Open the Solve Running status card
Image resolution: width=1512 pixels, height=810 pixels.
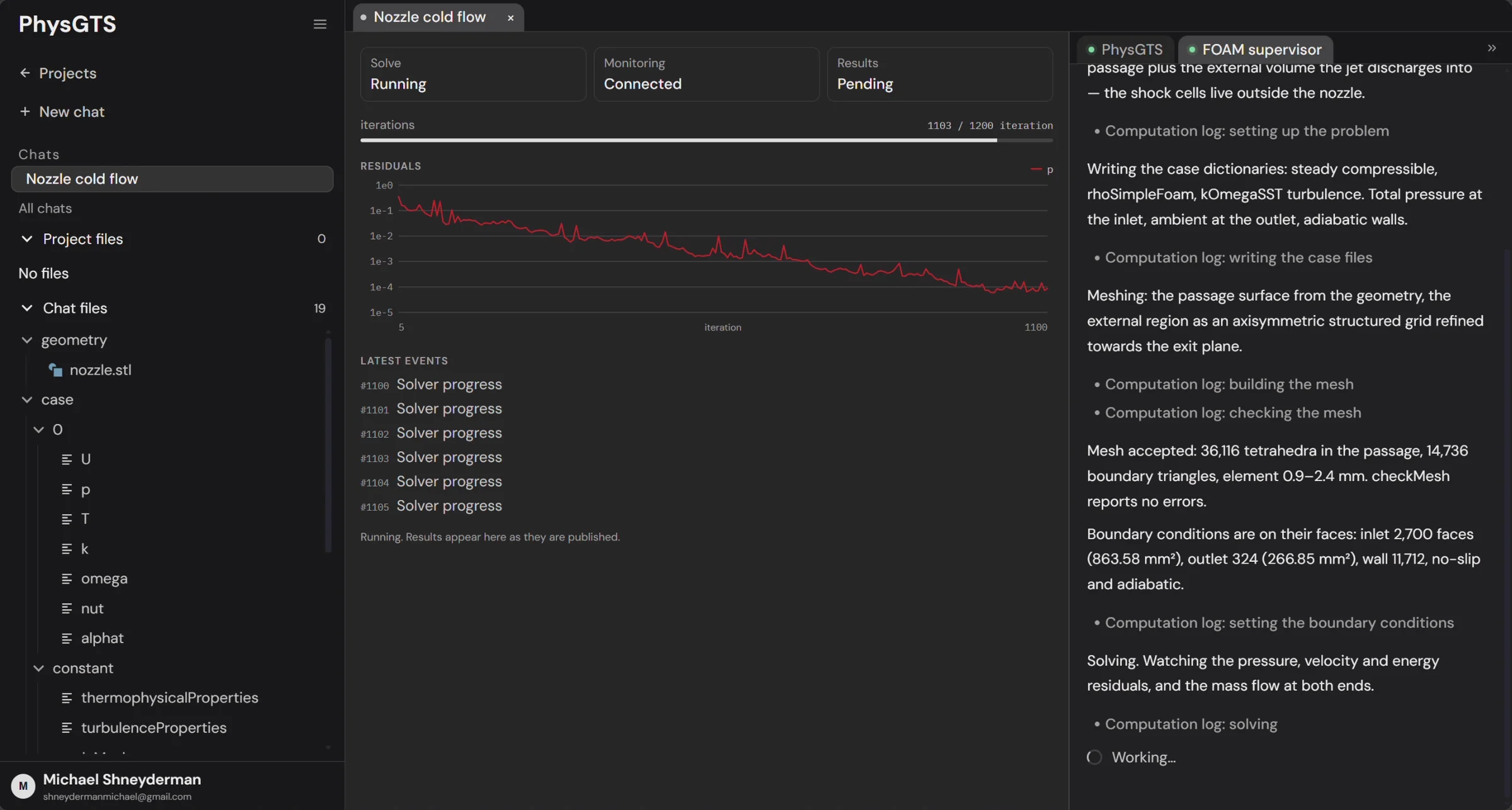tap(472, 74)
